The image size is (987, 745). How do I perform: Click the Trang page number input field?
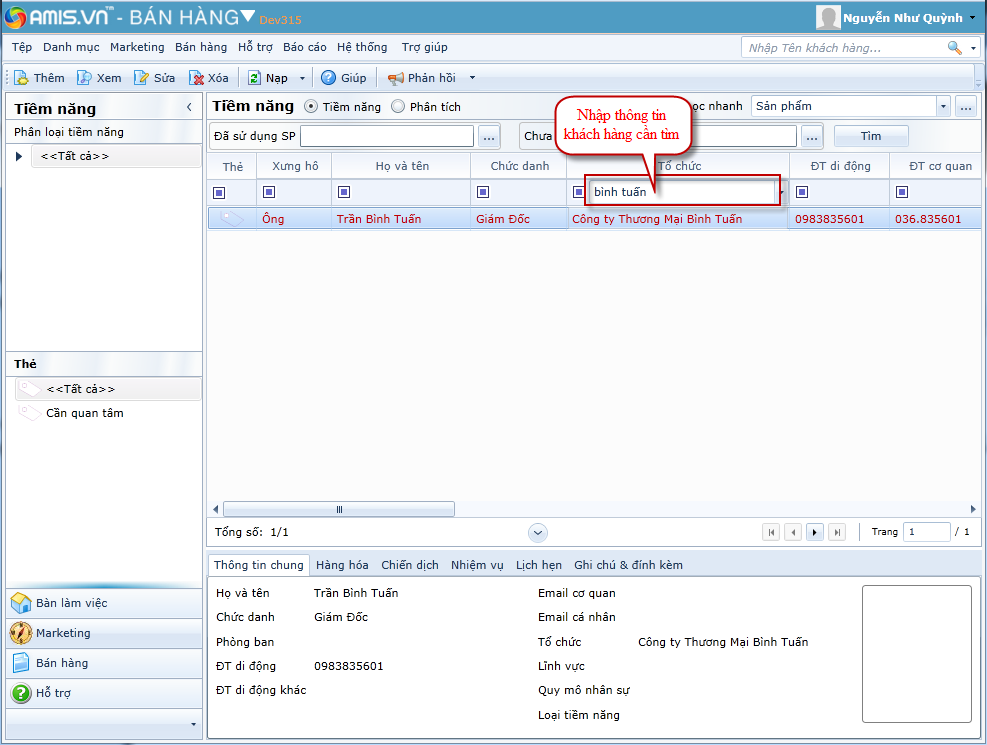tap(926, 532)
